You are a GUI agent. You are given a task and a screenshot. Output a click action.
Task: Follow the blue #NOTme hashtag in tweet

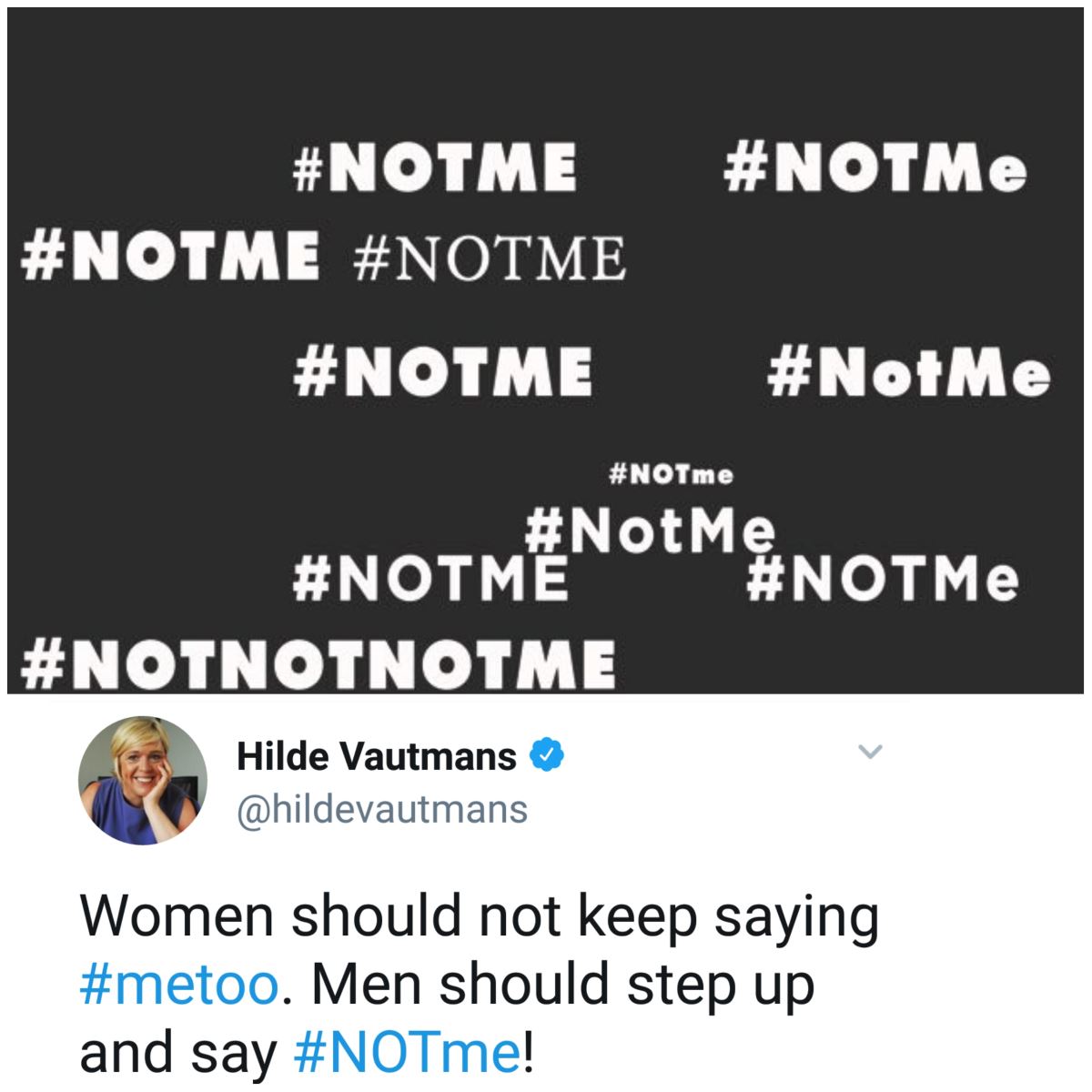click(x=408, y=1053)
